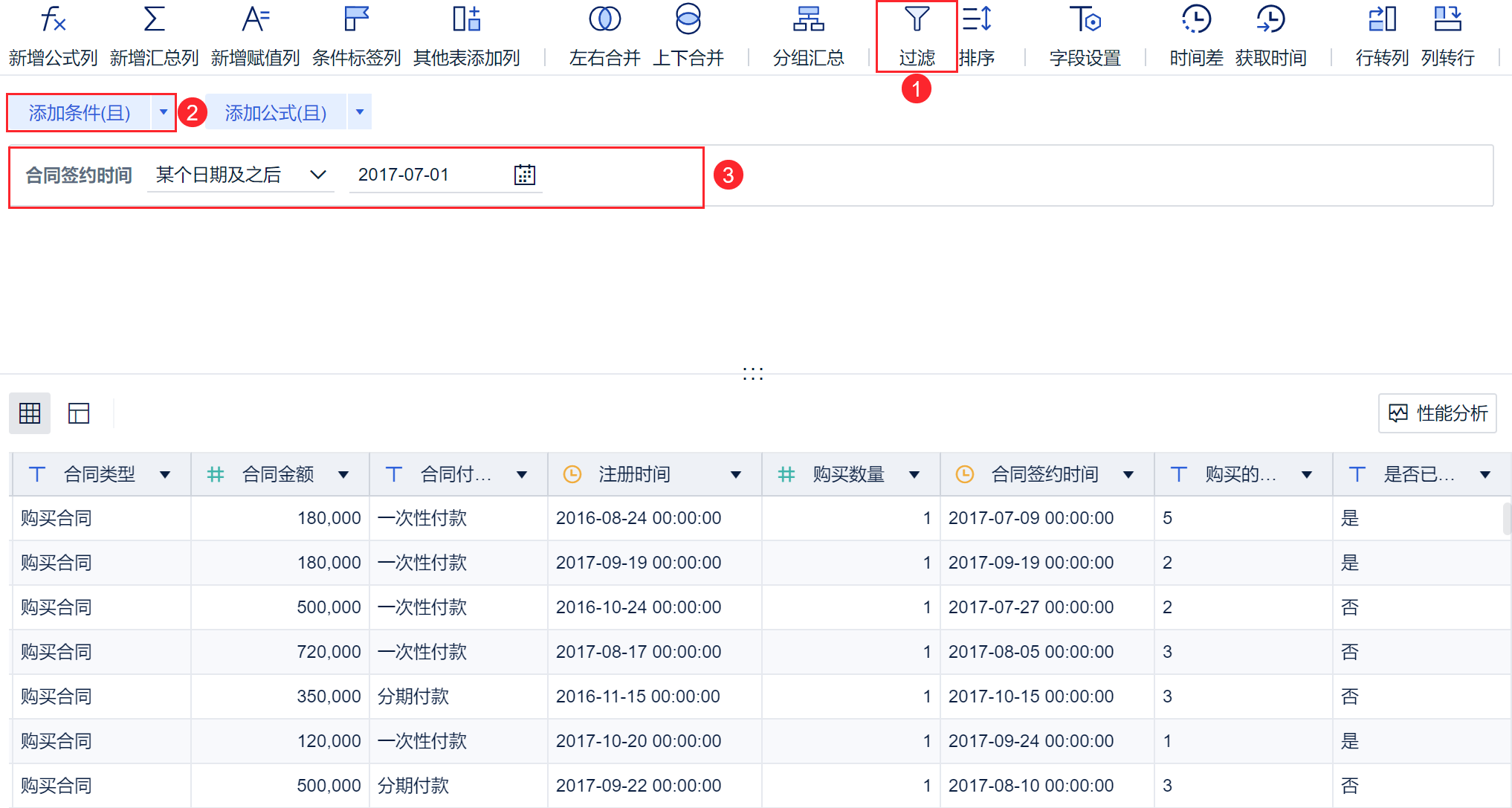Open the calendar date picker icon
Screen dimensions: 1512x808
pyautogui.click(x=525, y=175)
